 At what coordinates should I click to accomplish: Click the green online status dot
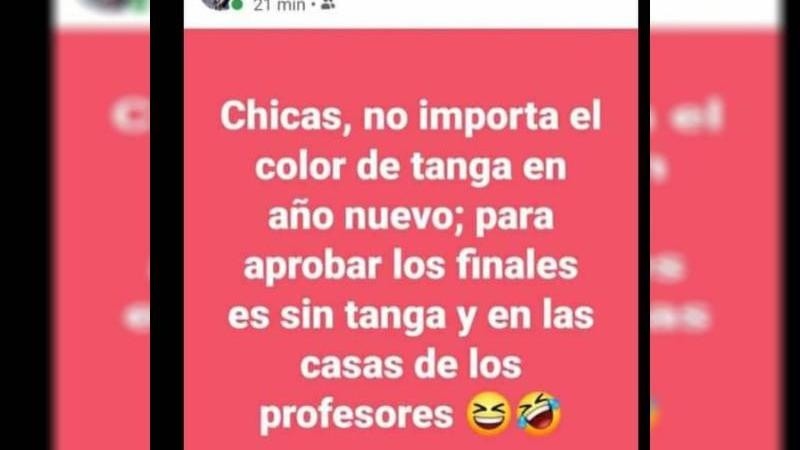coord(237,5)
